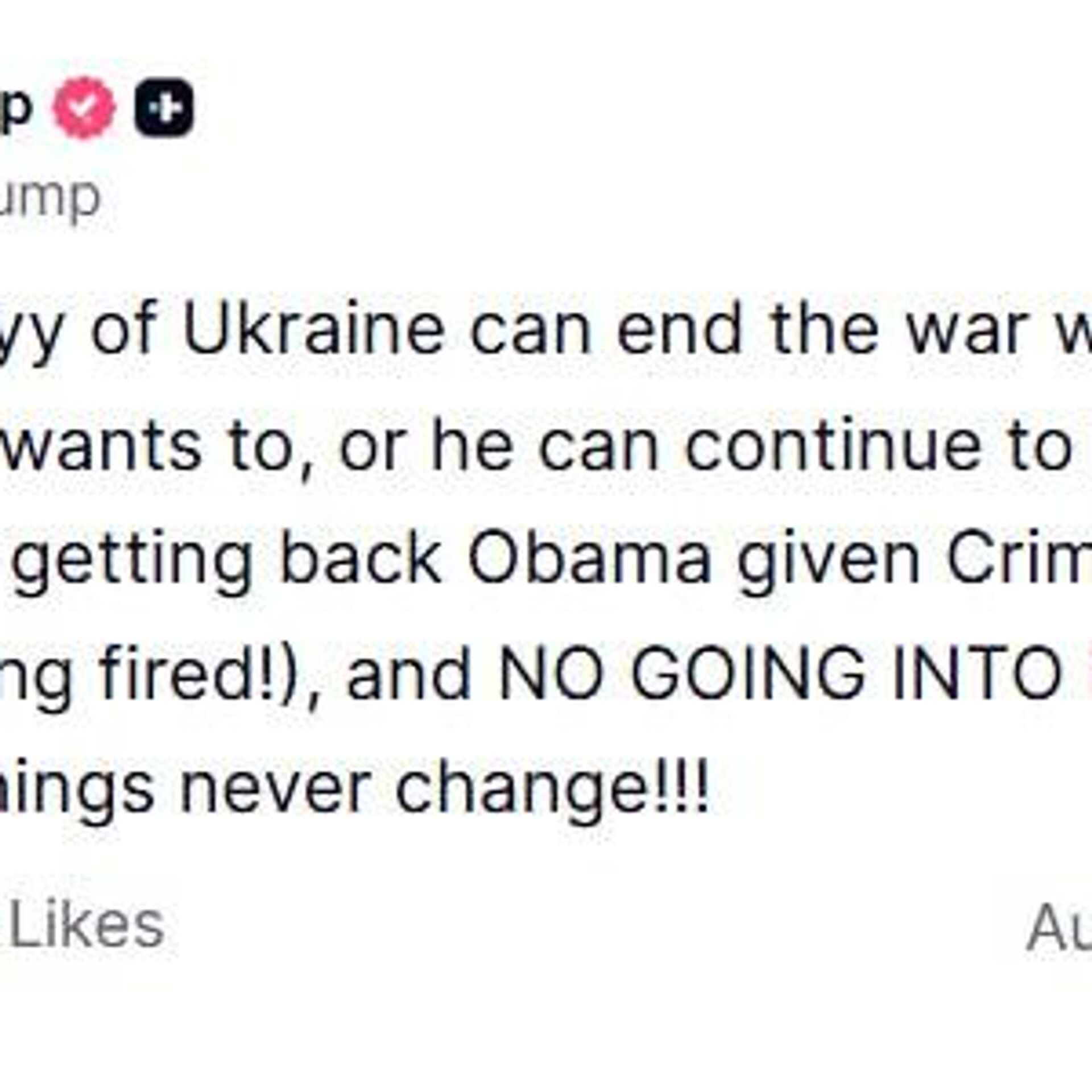This screenshot has height=1092, width=1092.
Task: Click the word 'Obama' in the post
Action: 590,559
